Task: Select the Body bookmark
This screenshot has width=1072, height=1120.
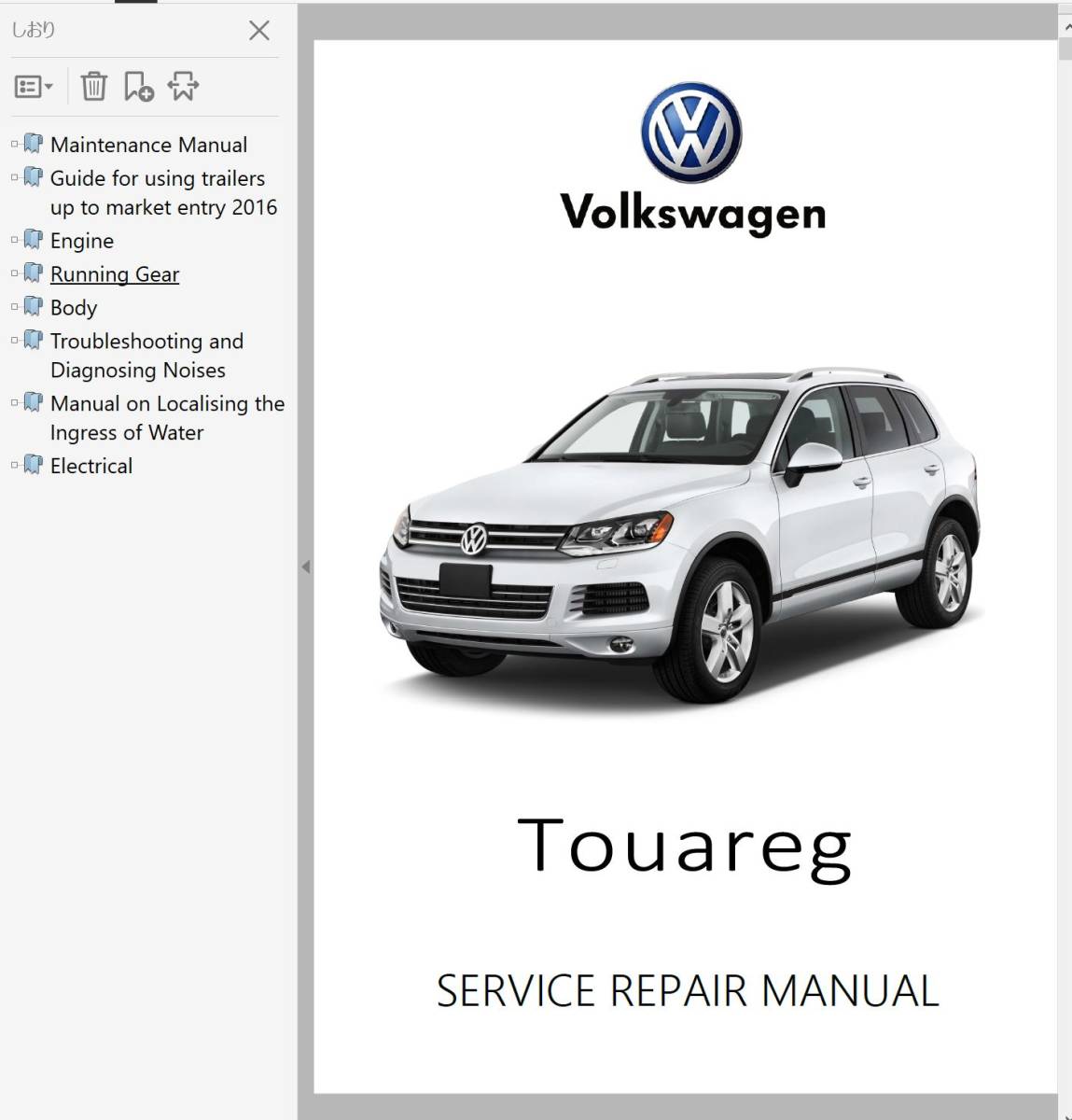Action: (x=74, y=308)
